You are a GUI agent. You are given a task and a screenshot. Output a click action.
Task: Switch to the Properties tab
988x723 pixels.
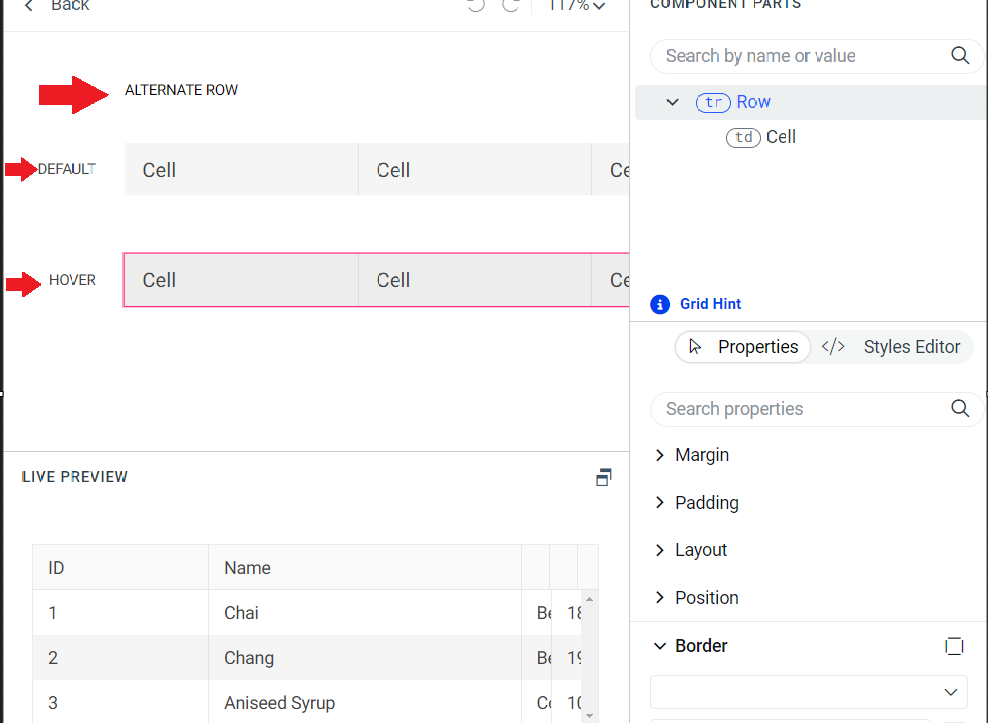[744, 347]
